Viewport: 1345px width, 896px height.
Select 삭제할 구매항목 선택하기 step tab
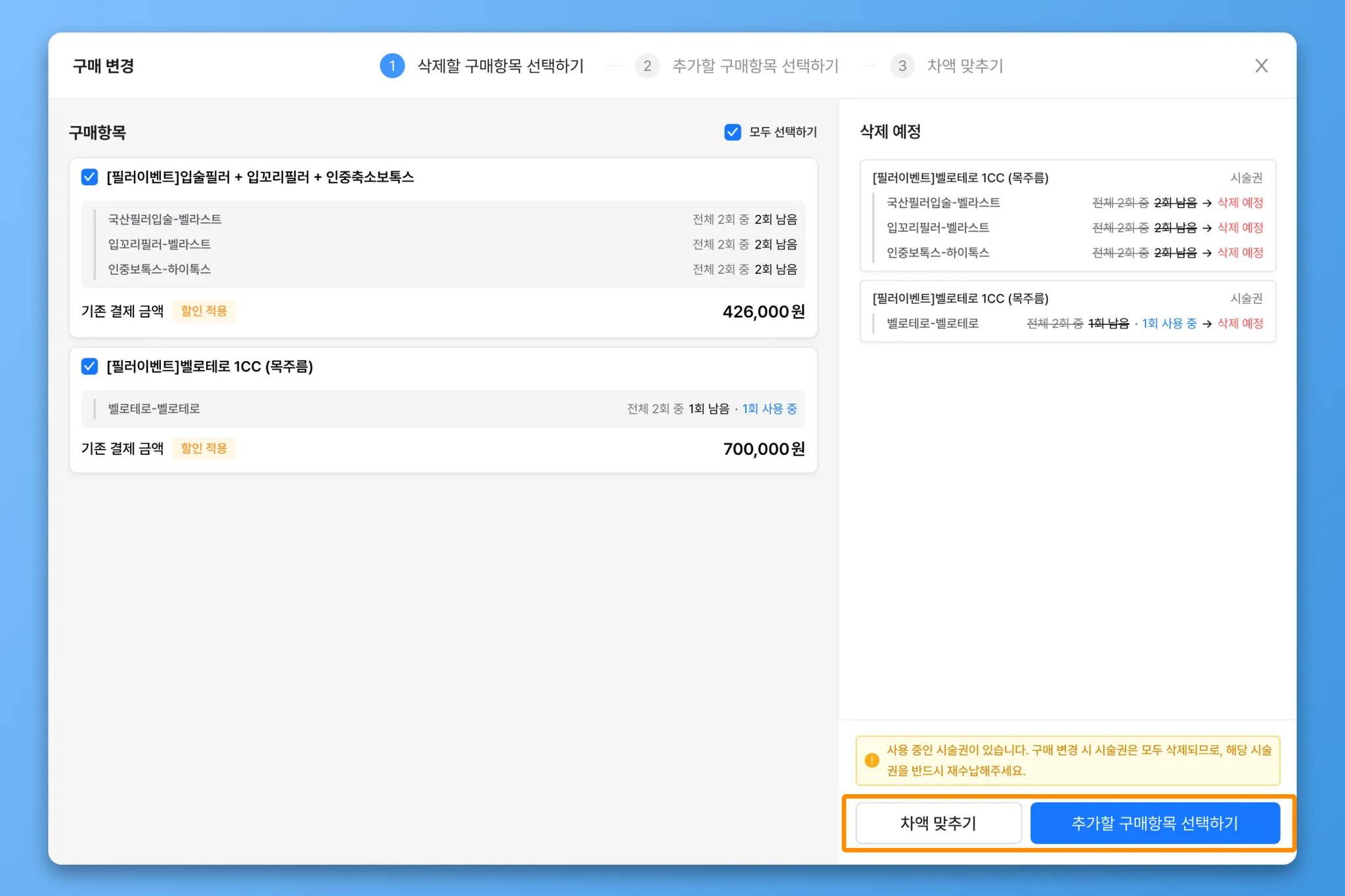pos(500,66)
